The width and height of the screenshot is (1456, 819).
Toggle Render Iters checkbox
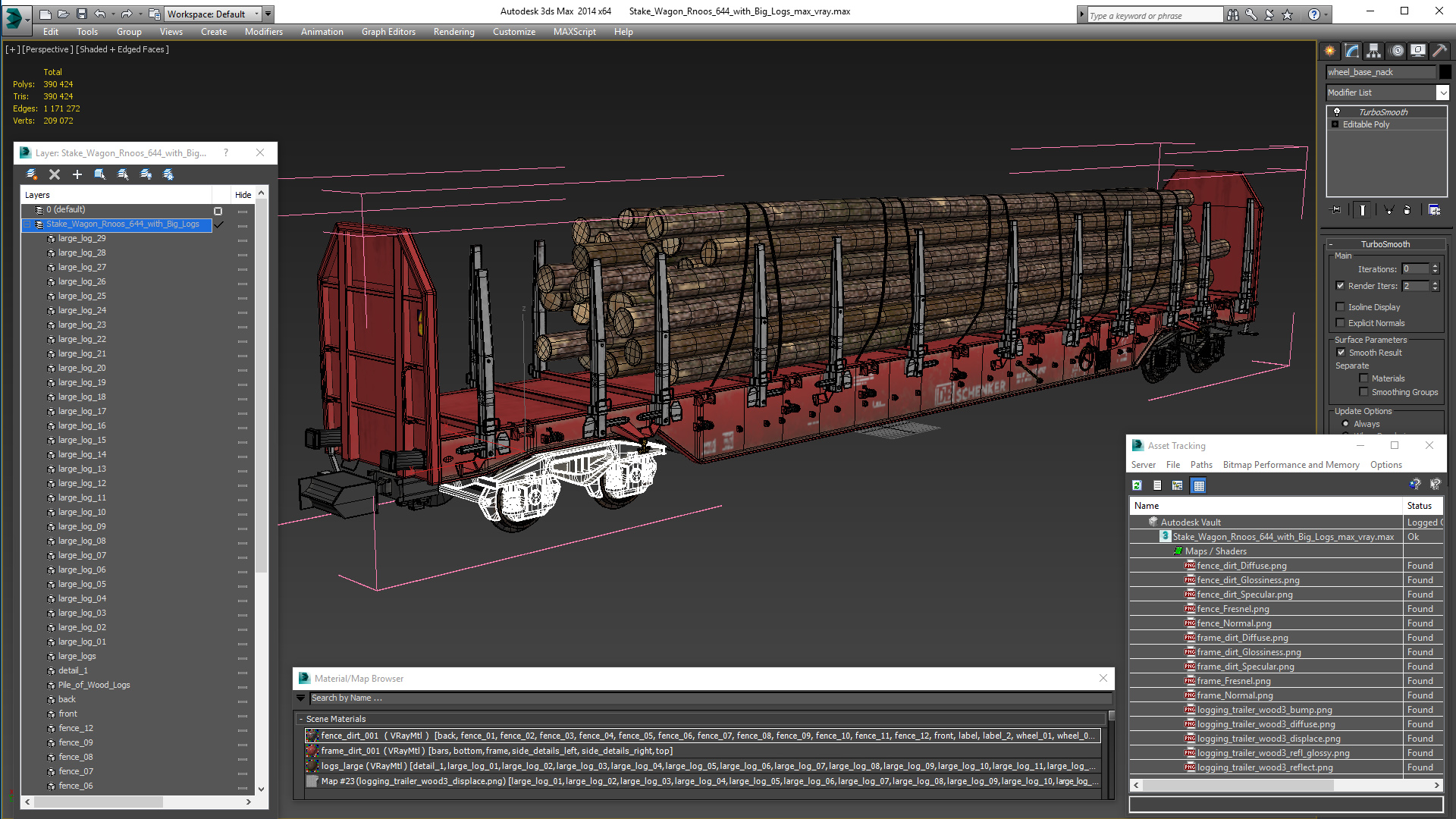click(1341, 286)
